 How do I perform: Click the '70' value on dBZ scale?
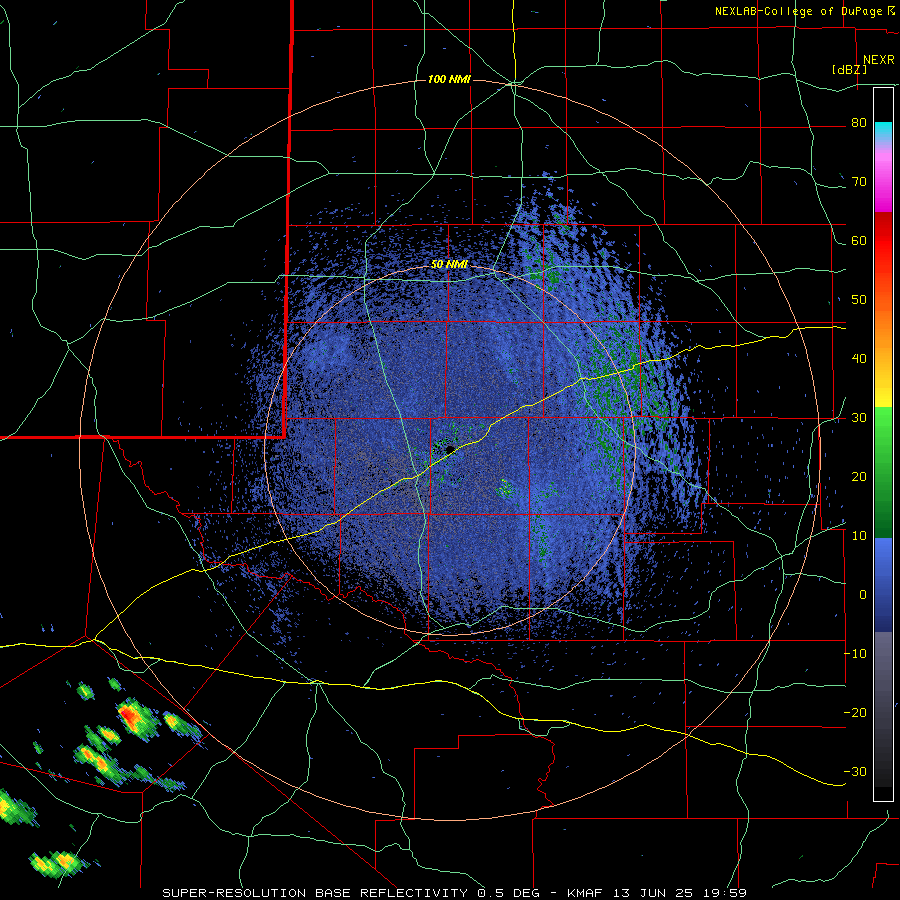859,182
